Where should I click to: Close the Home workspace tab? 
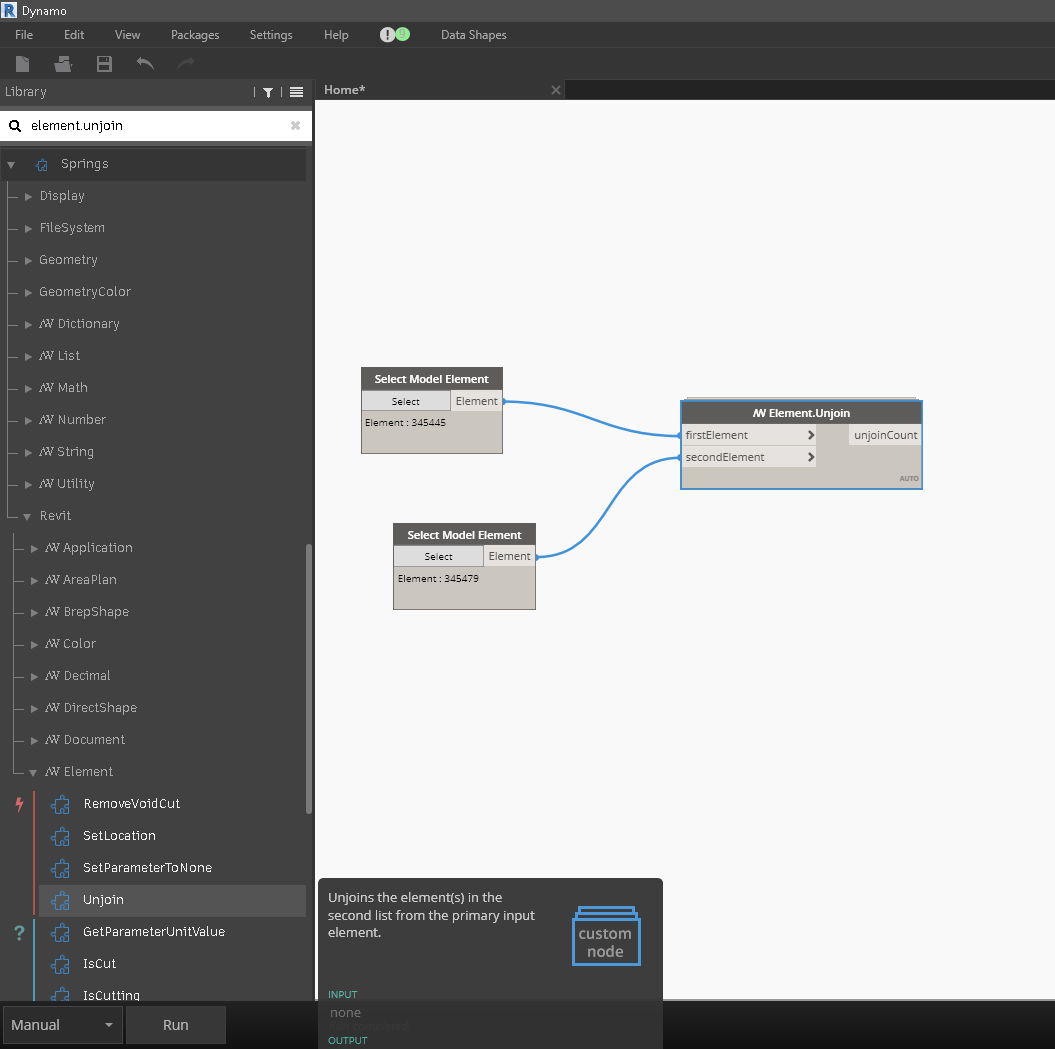pos(556,90)
